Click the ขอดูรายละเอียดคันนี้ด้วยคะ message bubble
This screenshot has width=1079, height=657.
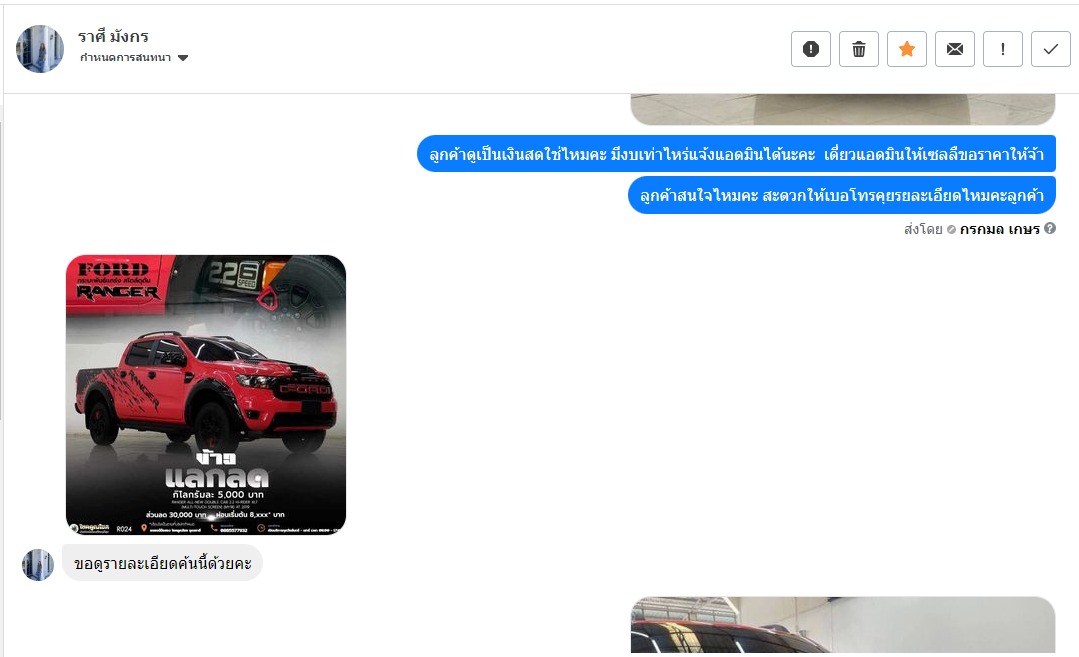[162, 563]
